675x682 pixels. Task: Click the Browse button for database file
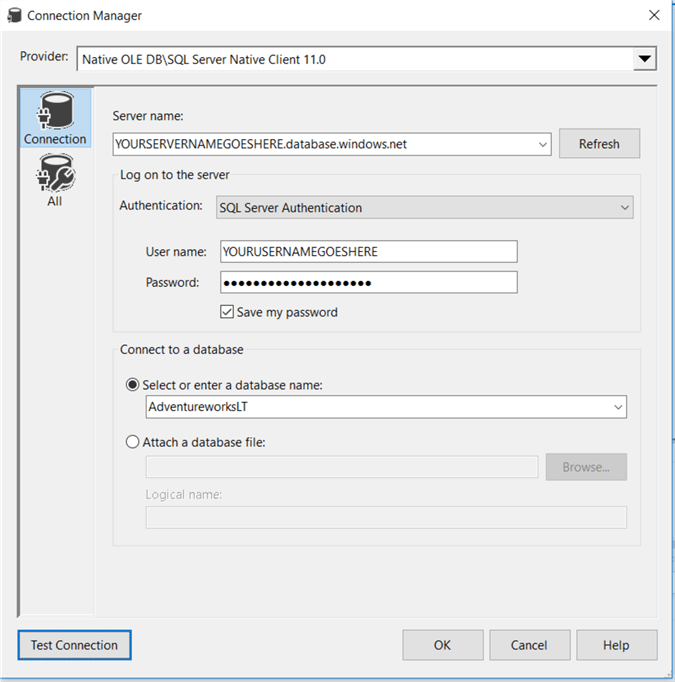coord(585,467)
